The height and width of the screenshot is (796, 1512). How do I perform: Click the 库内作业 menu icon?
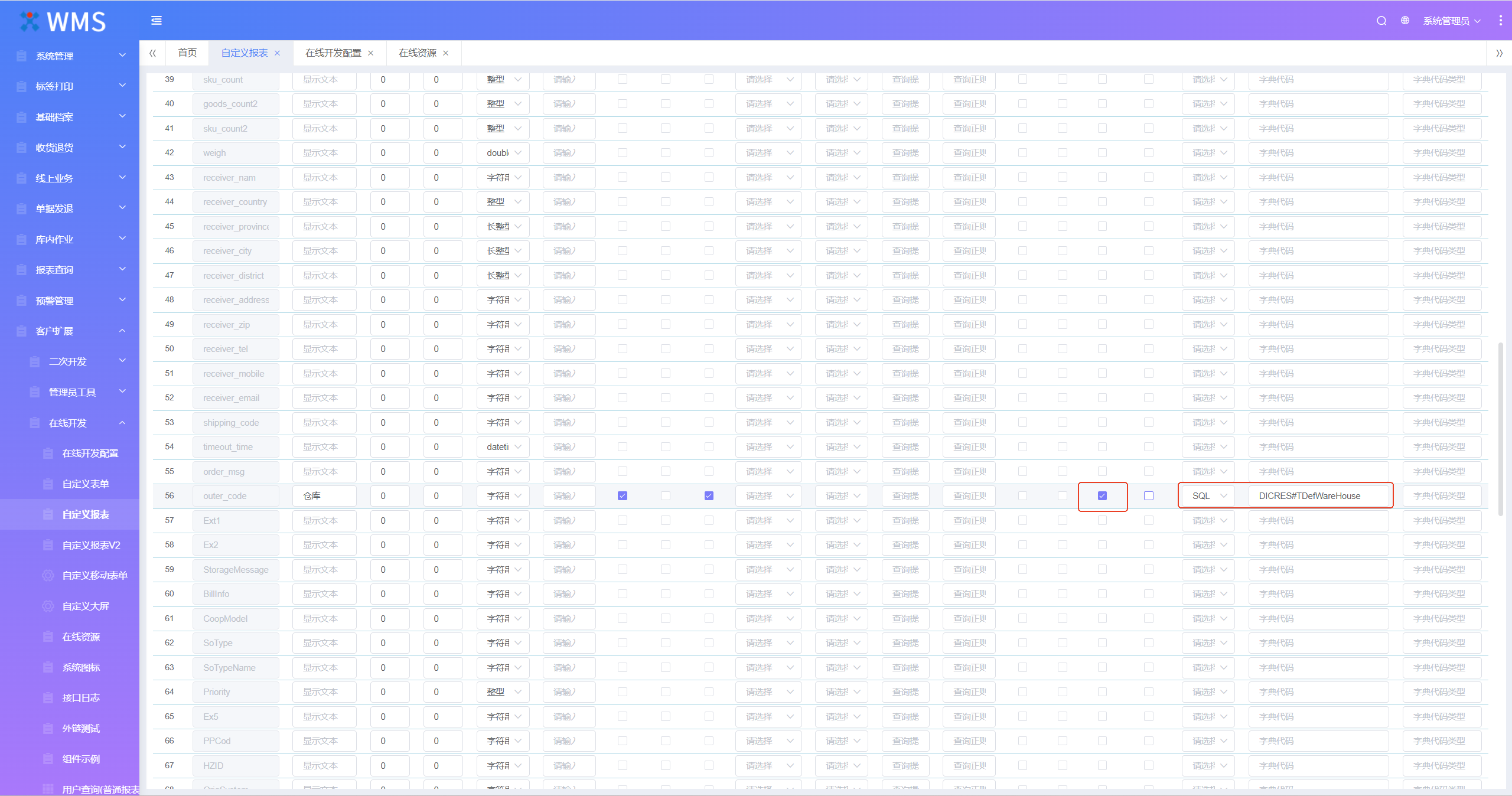coord(22,239)
